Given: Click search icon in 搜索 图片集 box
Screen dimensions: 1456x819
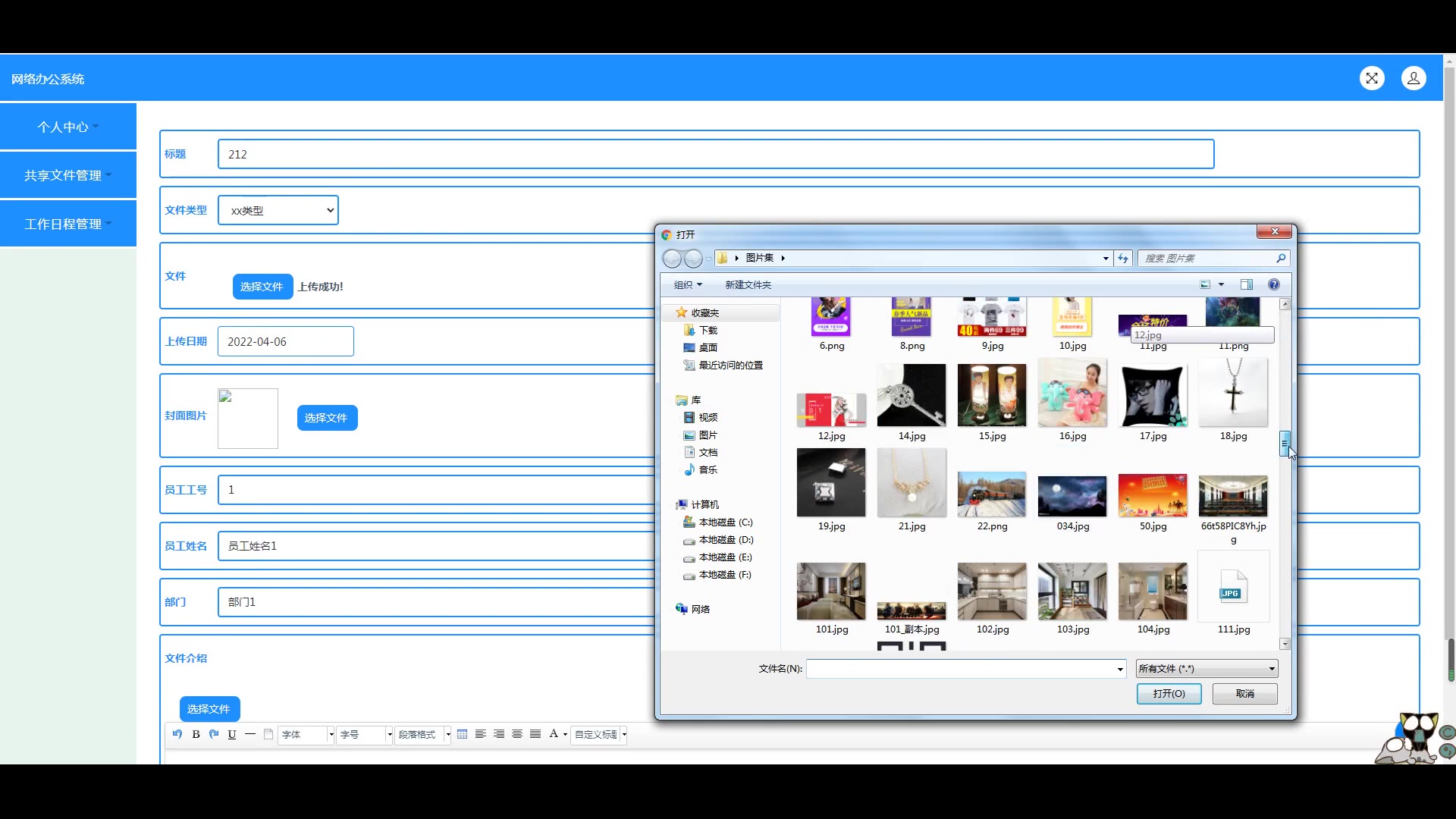Looking at the screenshot, I should coord(1281,259).
